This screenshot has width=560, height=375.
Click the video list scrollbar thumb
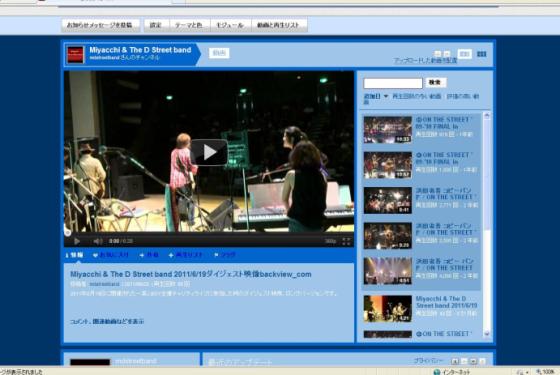pos(487,175)
